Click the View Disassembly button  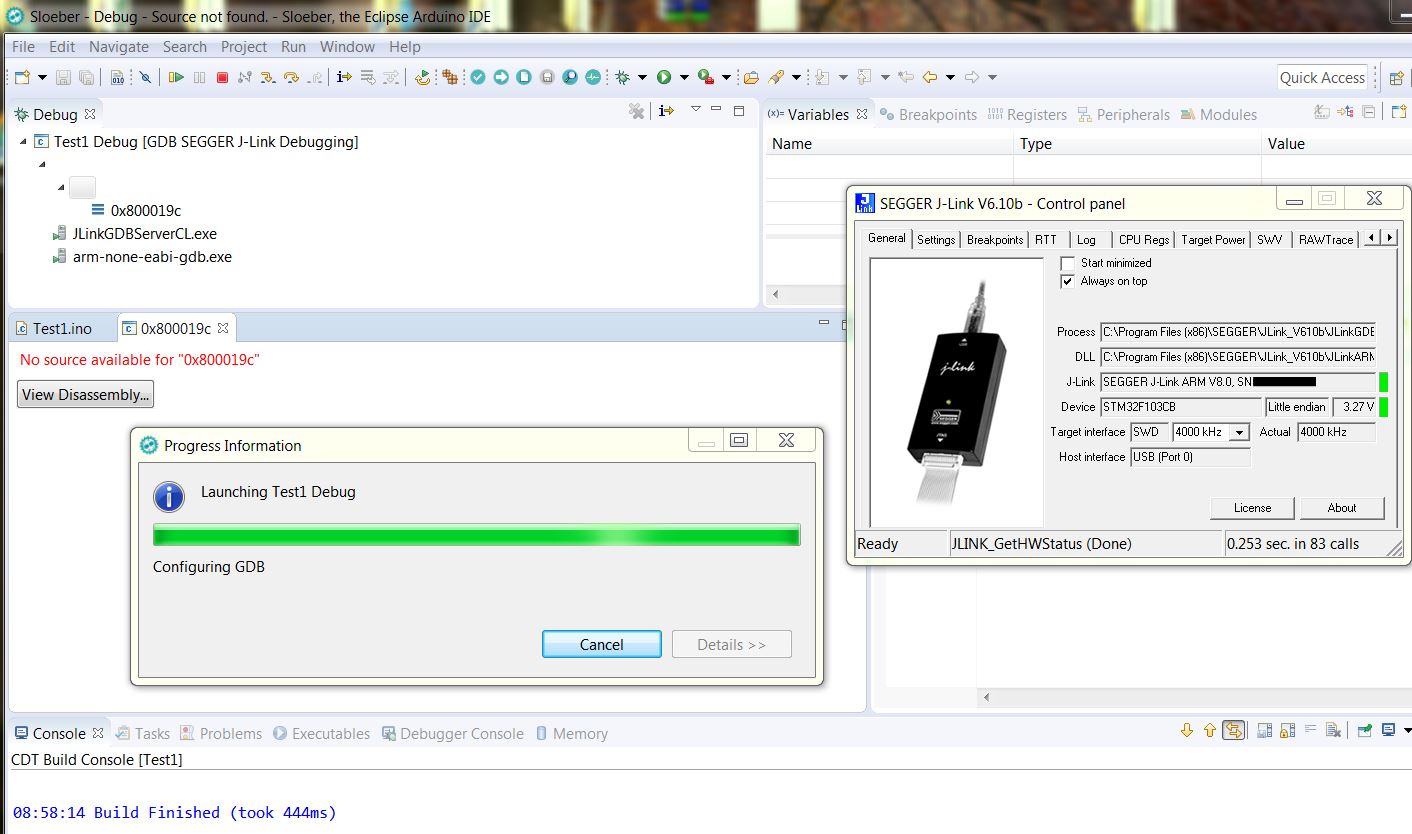click(x=86, y=394)
